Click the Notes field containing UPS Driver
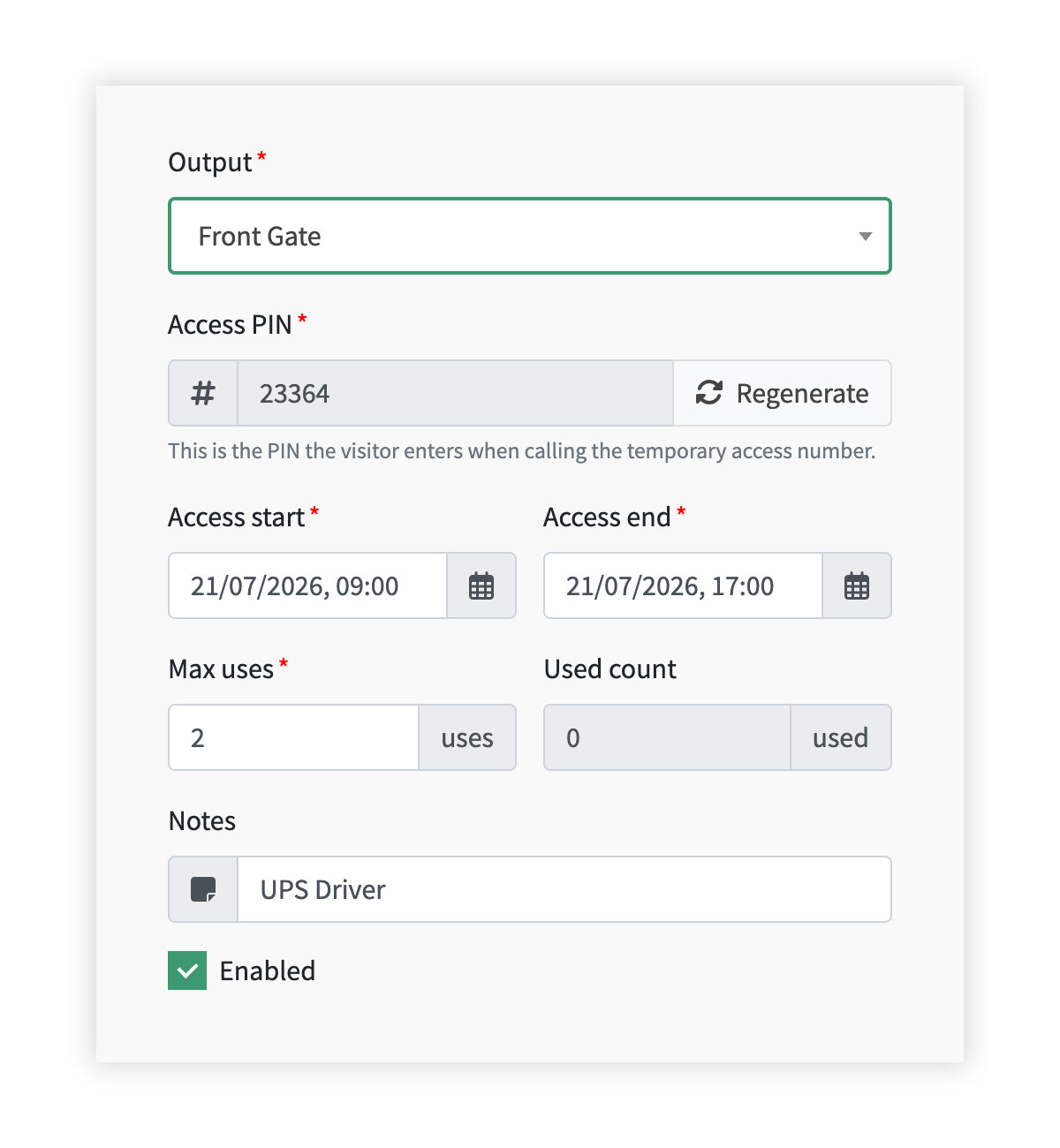The image size is (1060, 1148). [564, 889]
